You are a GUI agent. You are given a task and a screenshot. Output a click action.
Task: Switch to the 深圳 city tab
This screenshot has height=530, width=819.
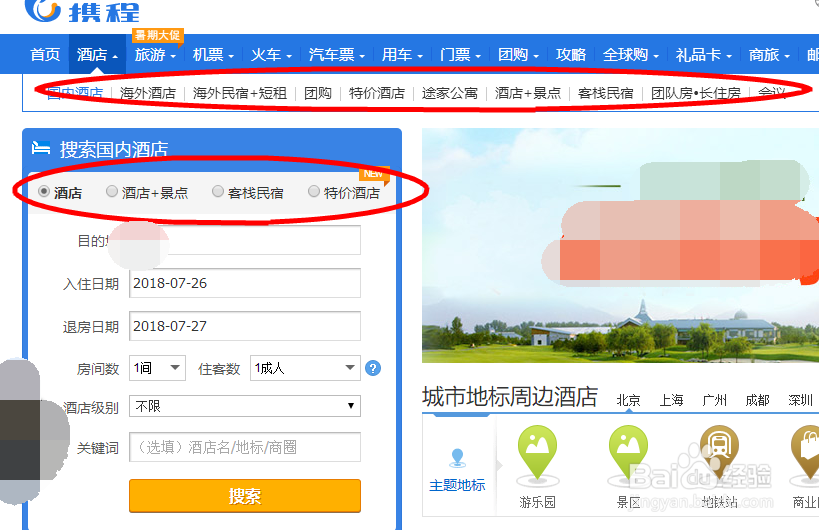(800, 401)
